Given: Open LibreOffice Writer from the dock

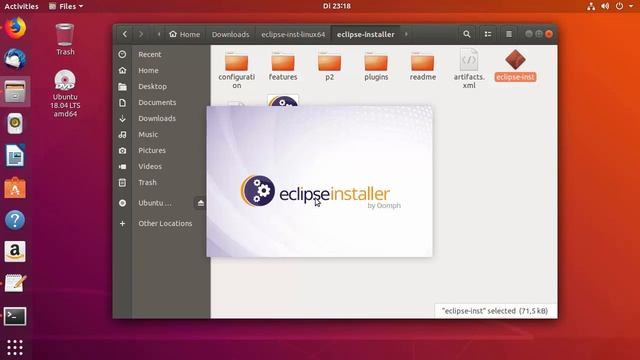Looking at the screenshot, I should point(15,156).
